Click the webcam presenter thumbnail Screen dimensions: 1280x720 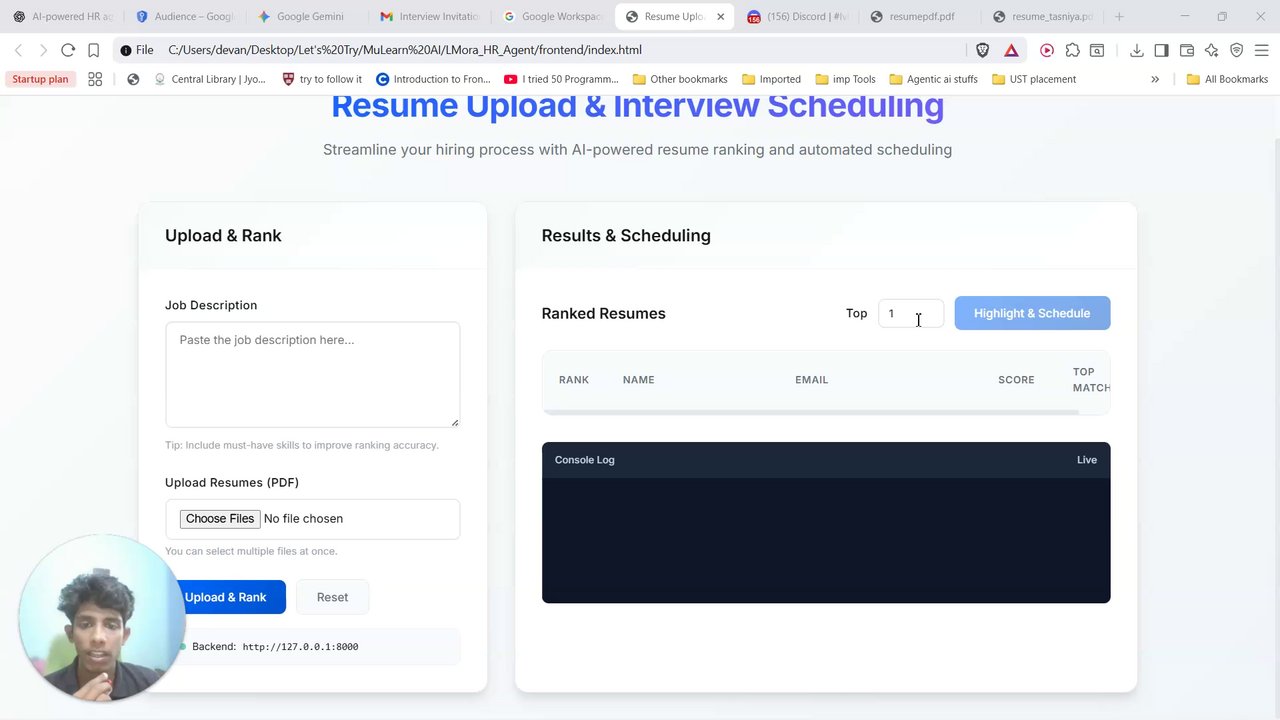(x=101, y=617)
